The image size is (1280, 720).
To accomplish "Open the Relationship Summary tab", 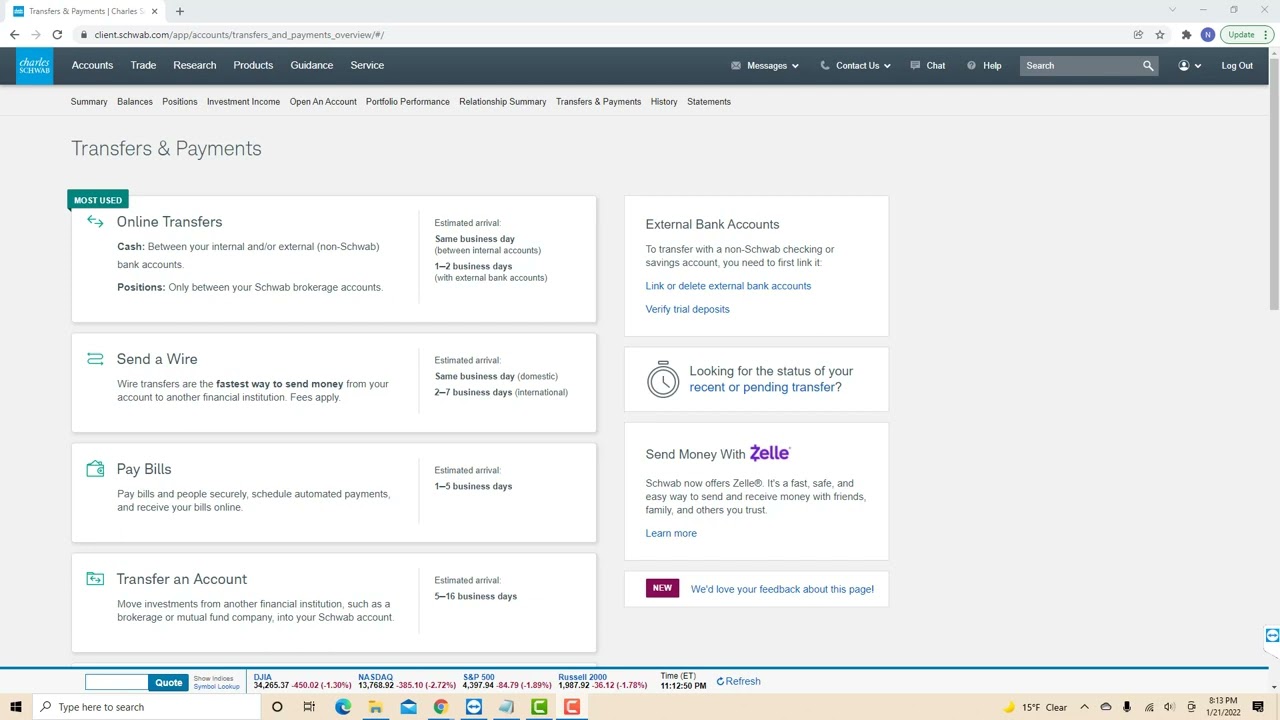I will 503,101.
